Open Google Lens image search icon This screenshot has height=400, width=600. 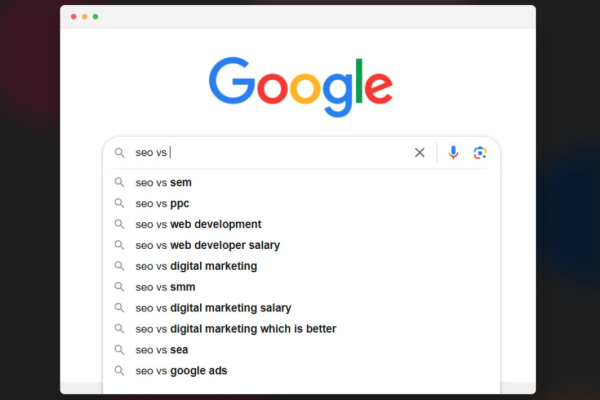(480, 153)
